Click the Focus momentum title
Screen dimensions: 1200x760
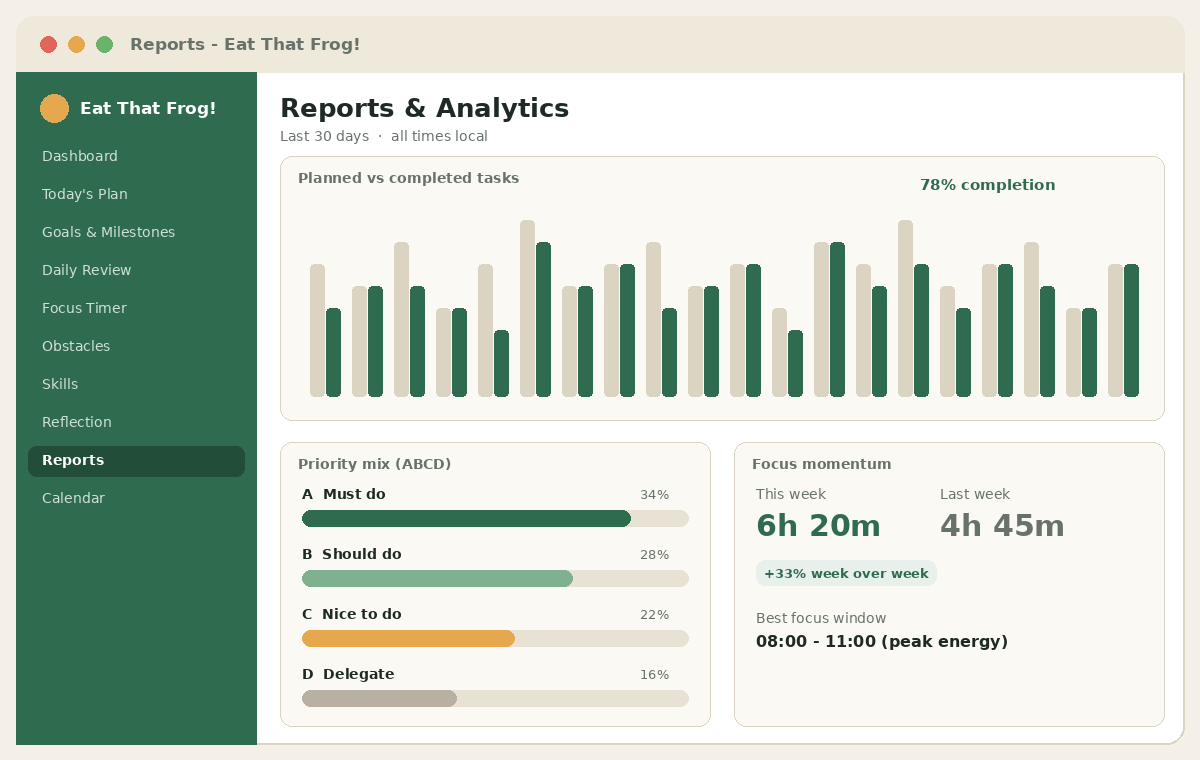(x=821, y=464)
